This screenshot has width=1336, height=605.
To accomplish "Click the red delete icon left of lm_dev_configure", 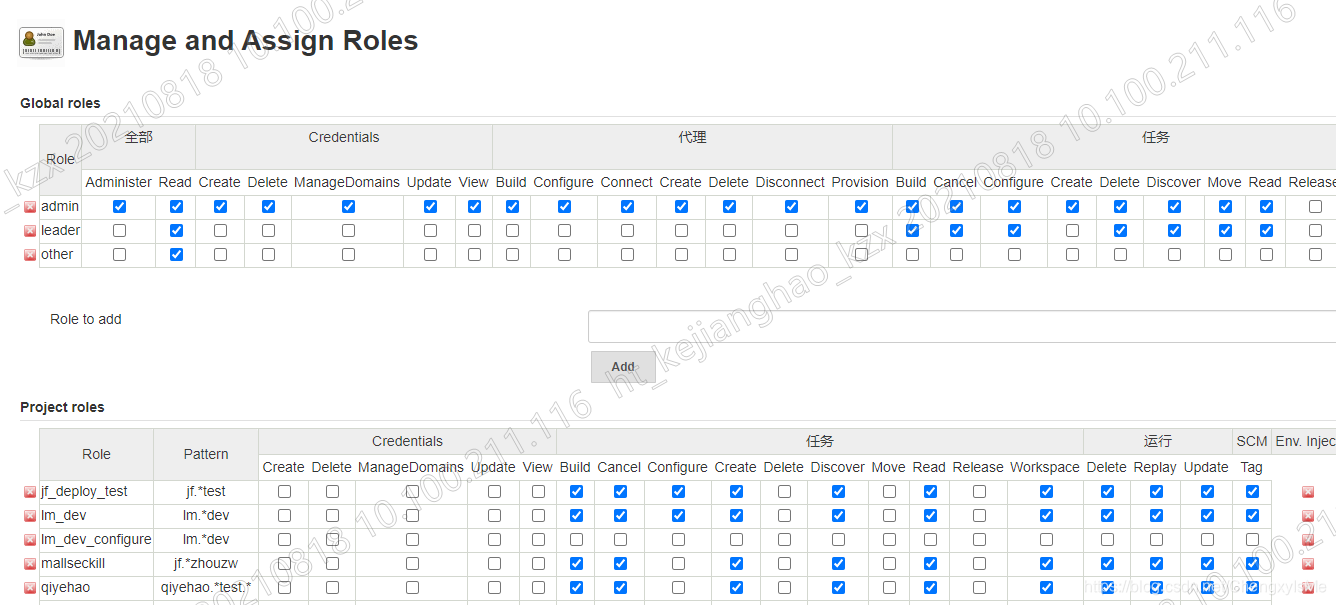I will [30, 540].
